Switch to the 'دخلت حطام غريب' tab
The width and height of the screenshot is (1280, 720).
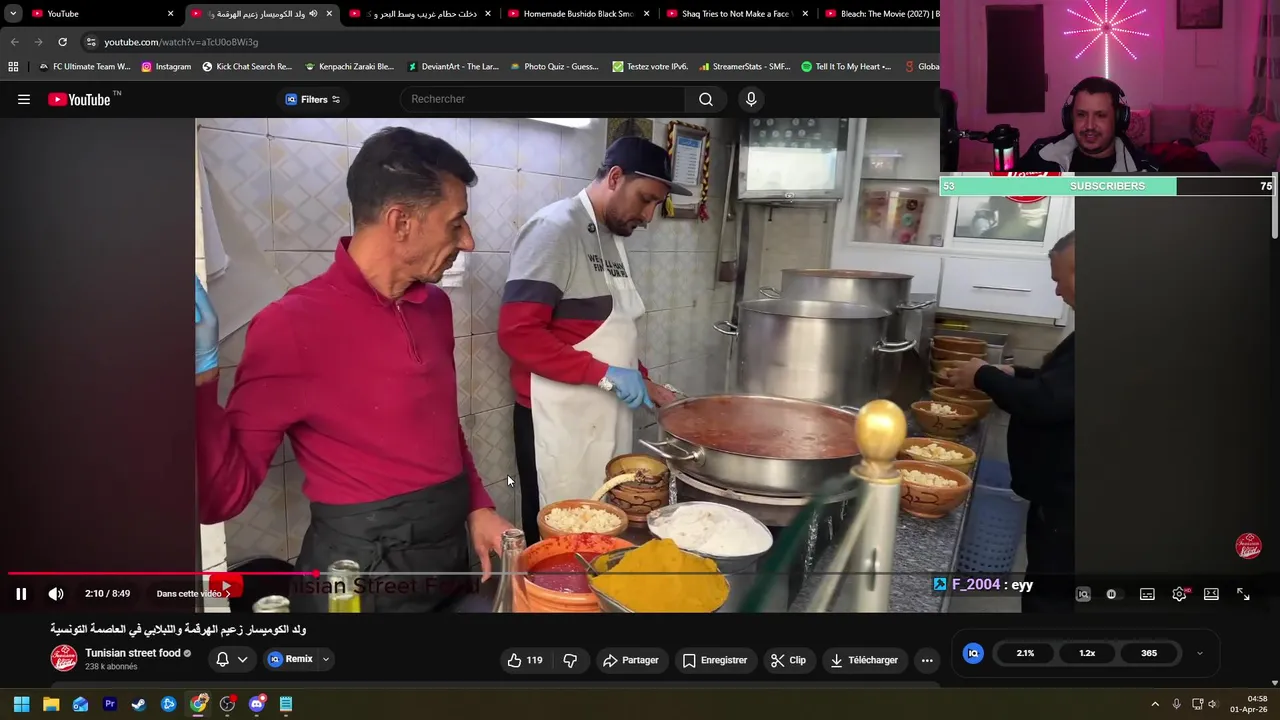click(x=420, y=14)
